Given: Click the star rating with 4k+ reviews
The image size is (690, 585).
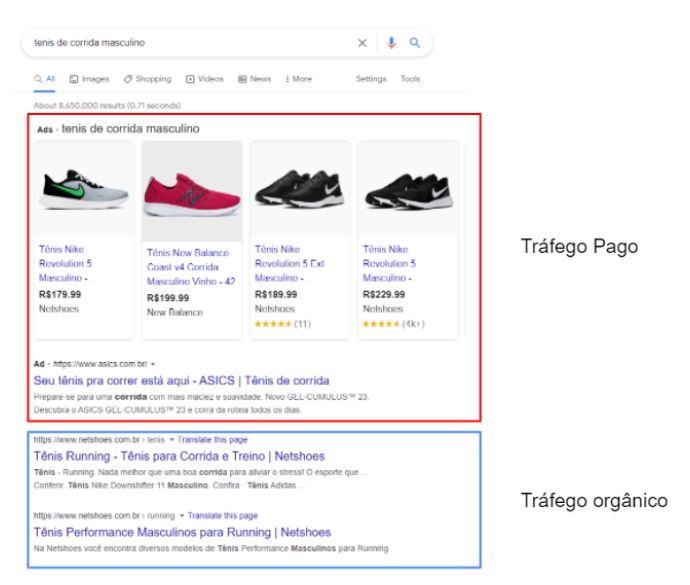Looking at the screenshot, I should coord(393,324).
